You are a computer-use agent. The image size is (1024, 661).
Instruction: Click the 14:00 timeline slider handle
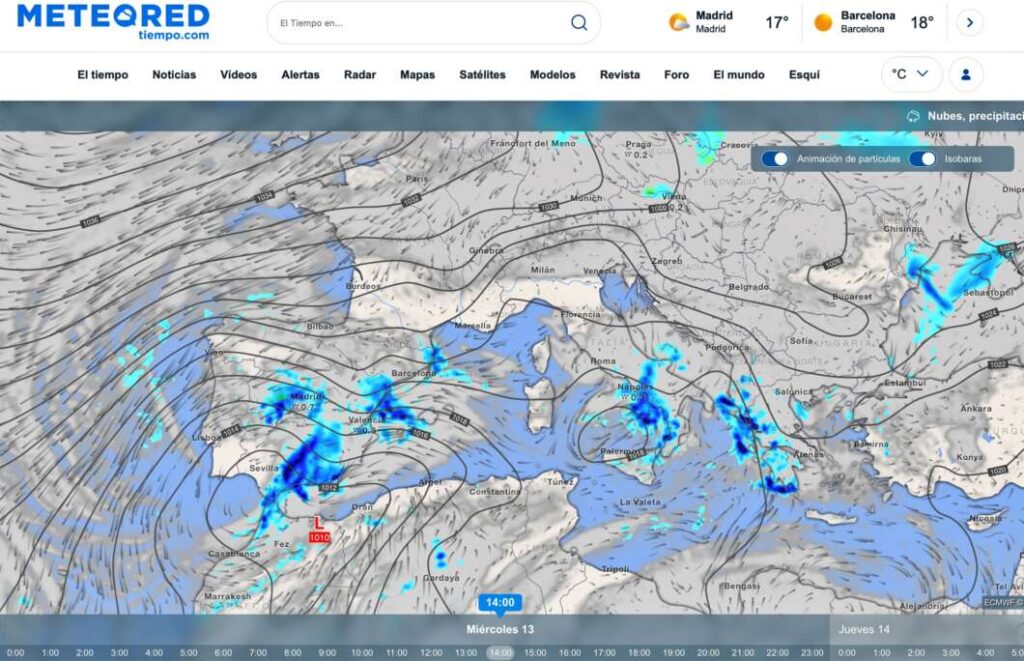(x=500, y=603)
